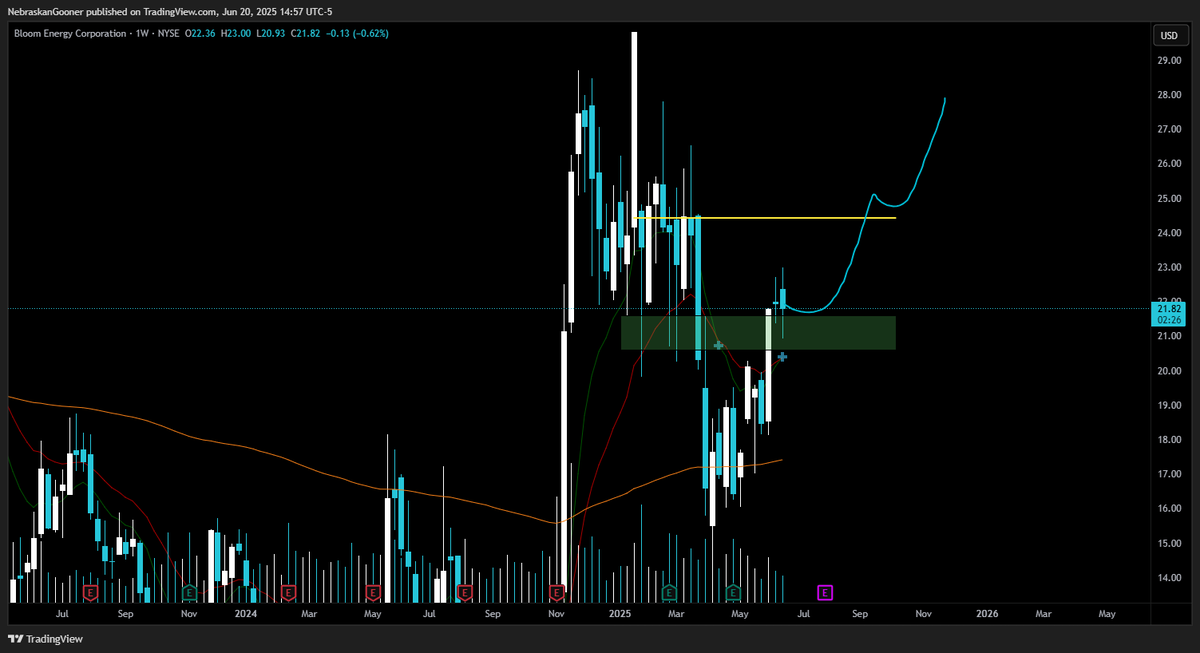Click the green earnings marker above Nov 2023
The width and height of the screenshot is (1200, 653).
click(188, 593)
